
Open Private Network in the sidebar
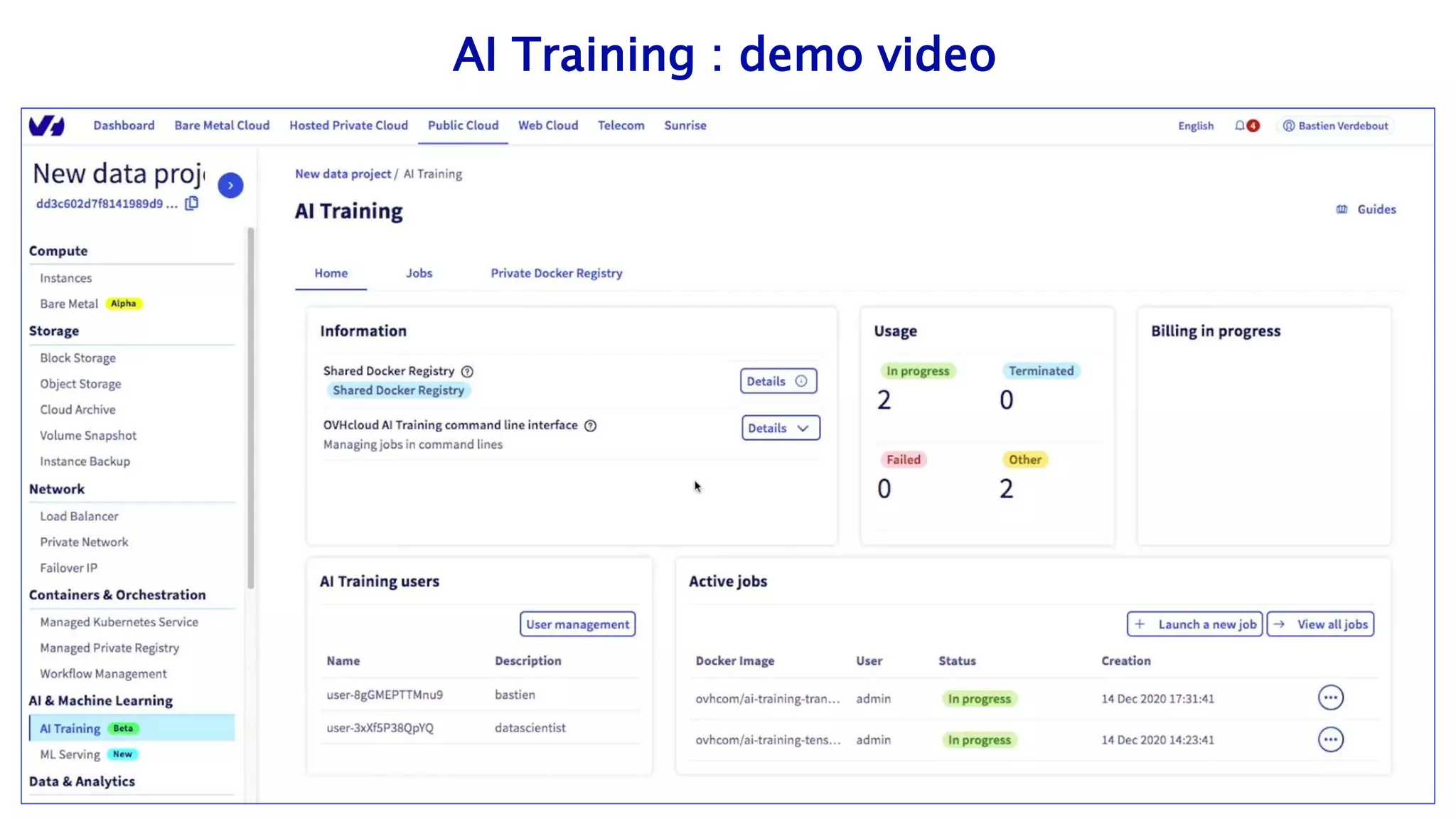84,542
